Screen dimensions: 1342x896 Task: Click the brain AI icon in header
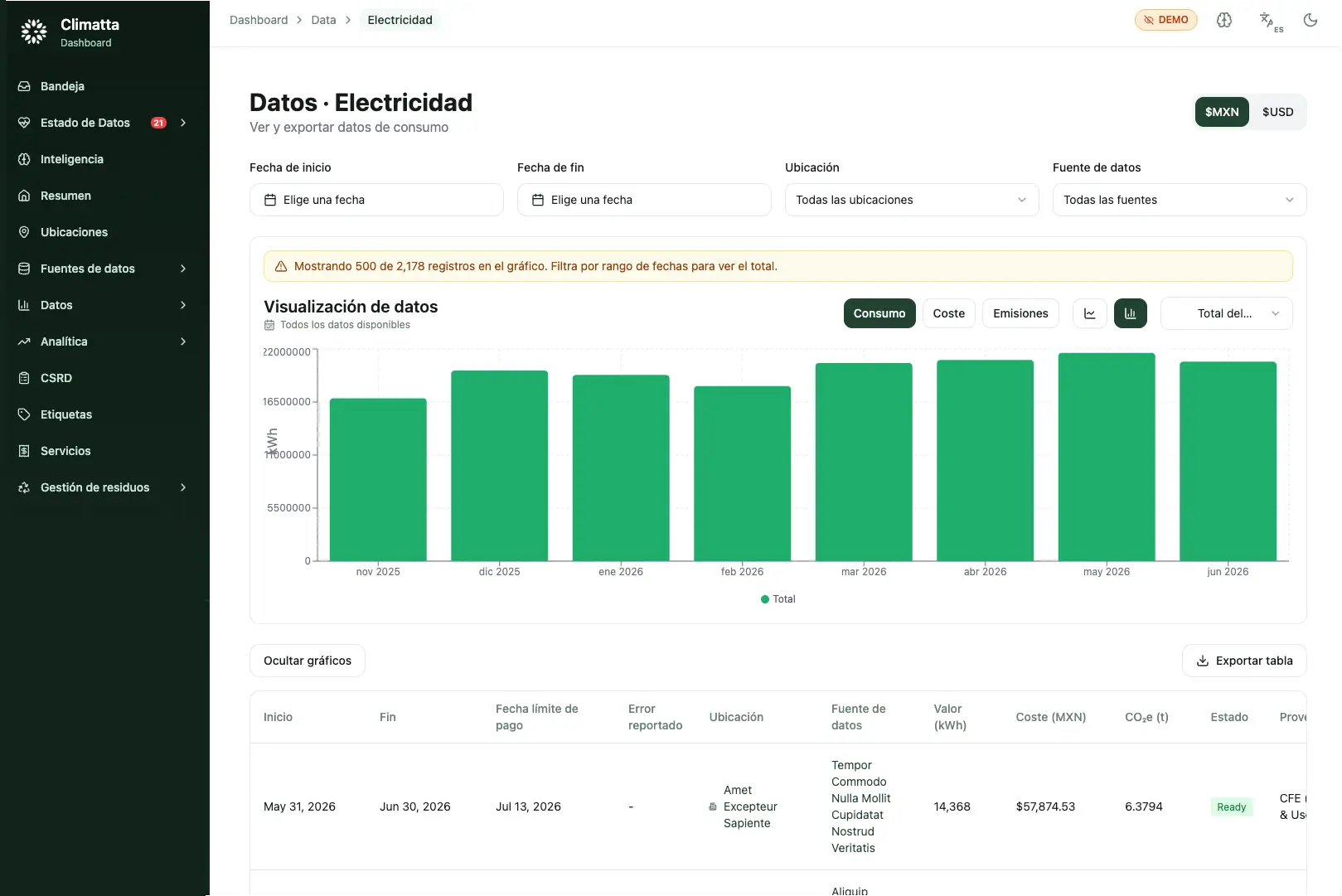[1224, 20]
